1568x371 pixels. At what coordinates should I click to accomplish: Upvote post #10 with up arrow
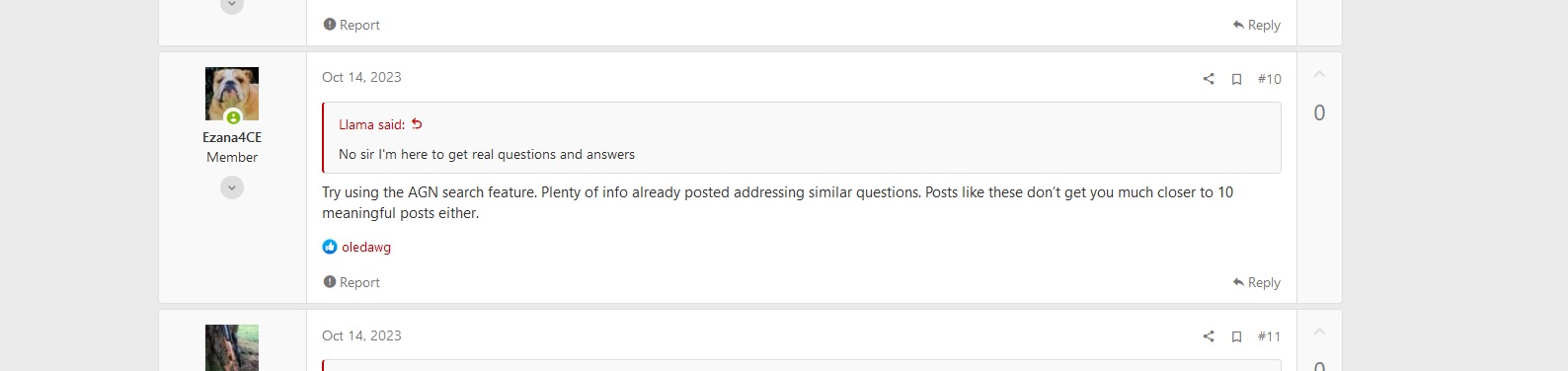click(1319, 75)
